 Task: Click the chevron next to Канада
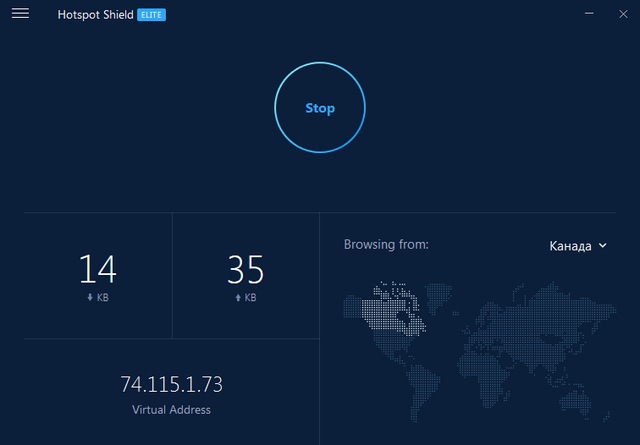pyautogui.click(x=602, y=246)
